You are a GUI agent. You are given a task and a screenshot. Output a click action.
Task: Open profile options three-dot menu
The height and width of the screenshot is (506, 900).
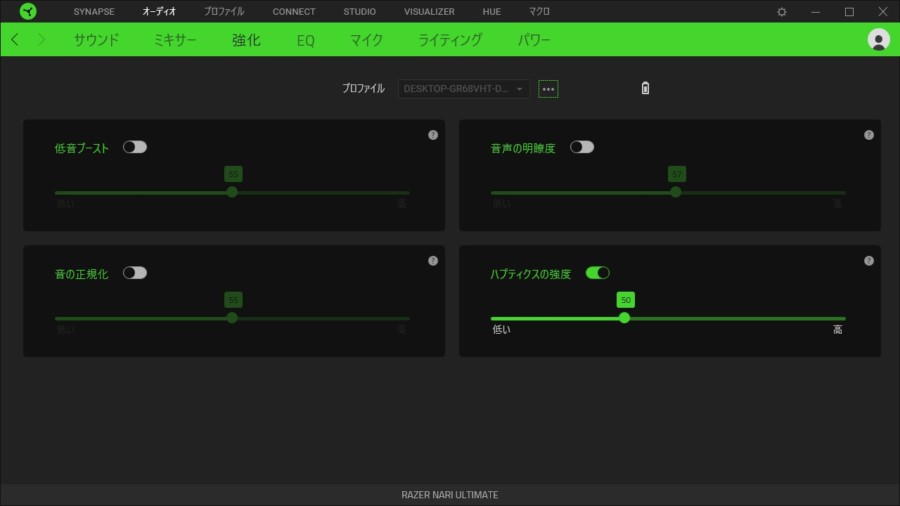tap(548, 89)
